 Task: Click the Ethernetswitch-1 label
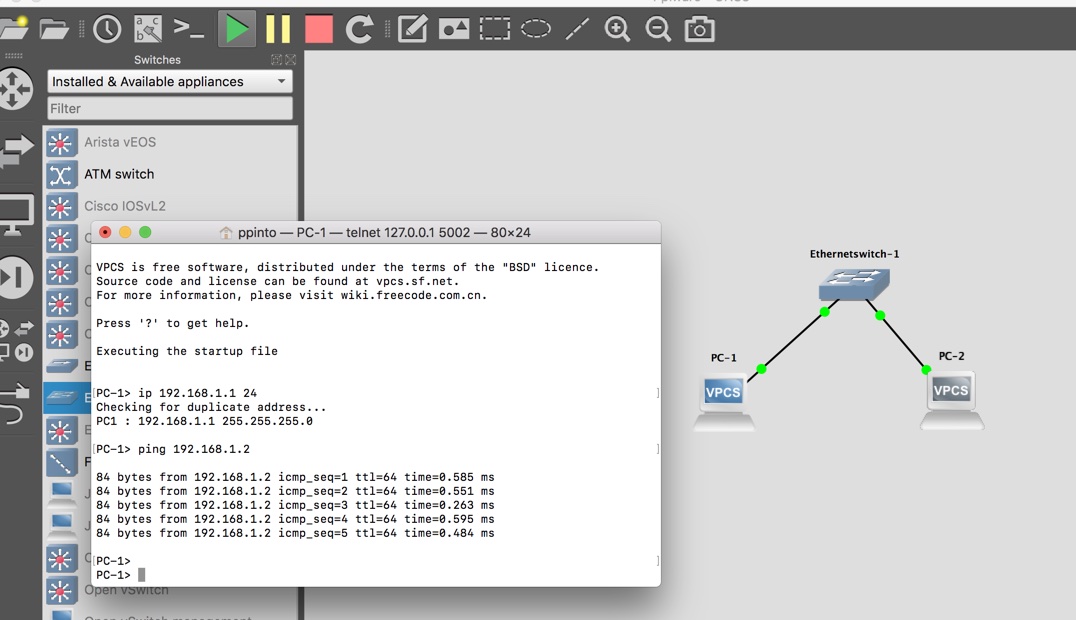coord(854,254)
